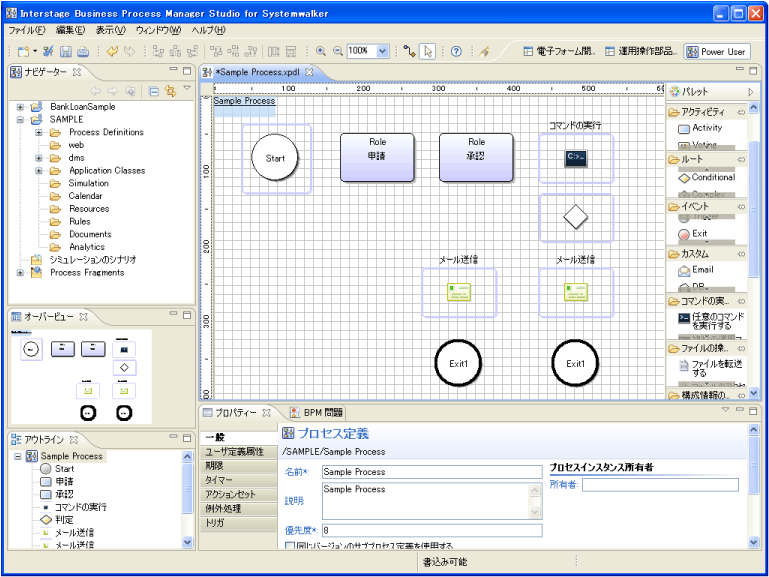Open the ファイル menu
The height and width of the screenshot is (577, 769).
(x=26, y=30)
